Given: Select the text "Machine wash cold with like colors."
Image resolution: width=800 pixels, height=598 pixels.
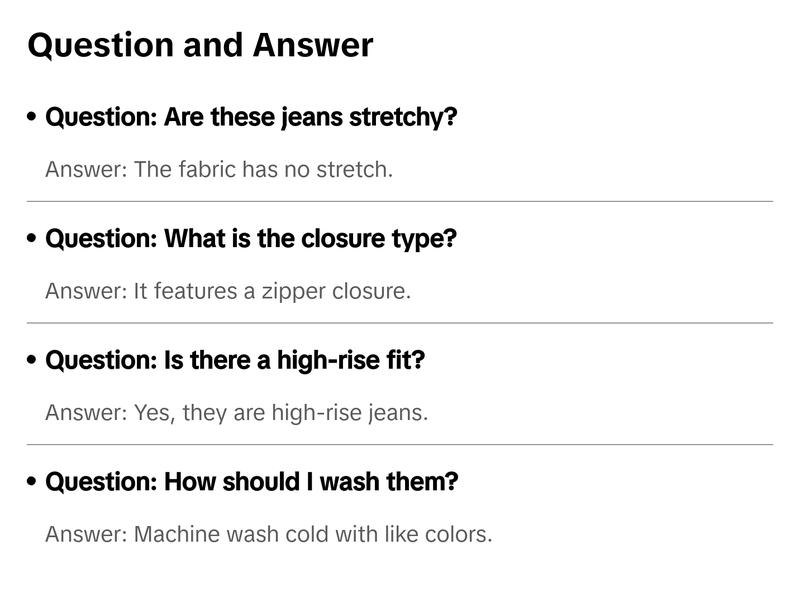Looking at the screenshot, I should (x=313, y=534).
